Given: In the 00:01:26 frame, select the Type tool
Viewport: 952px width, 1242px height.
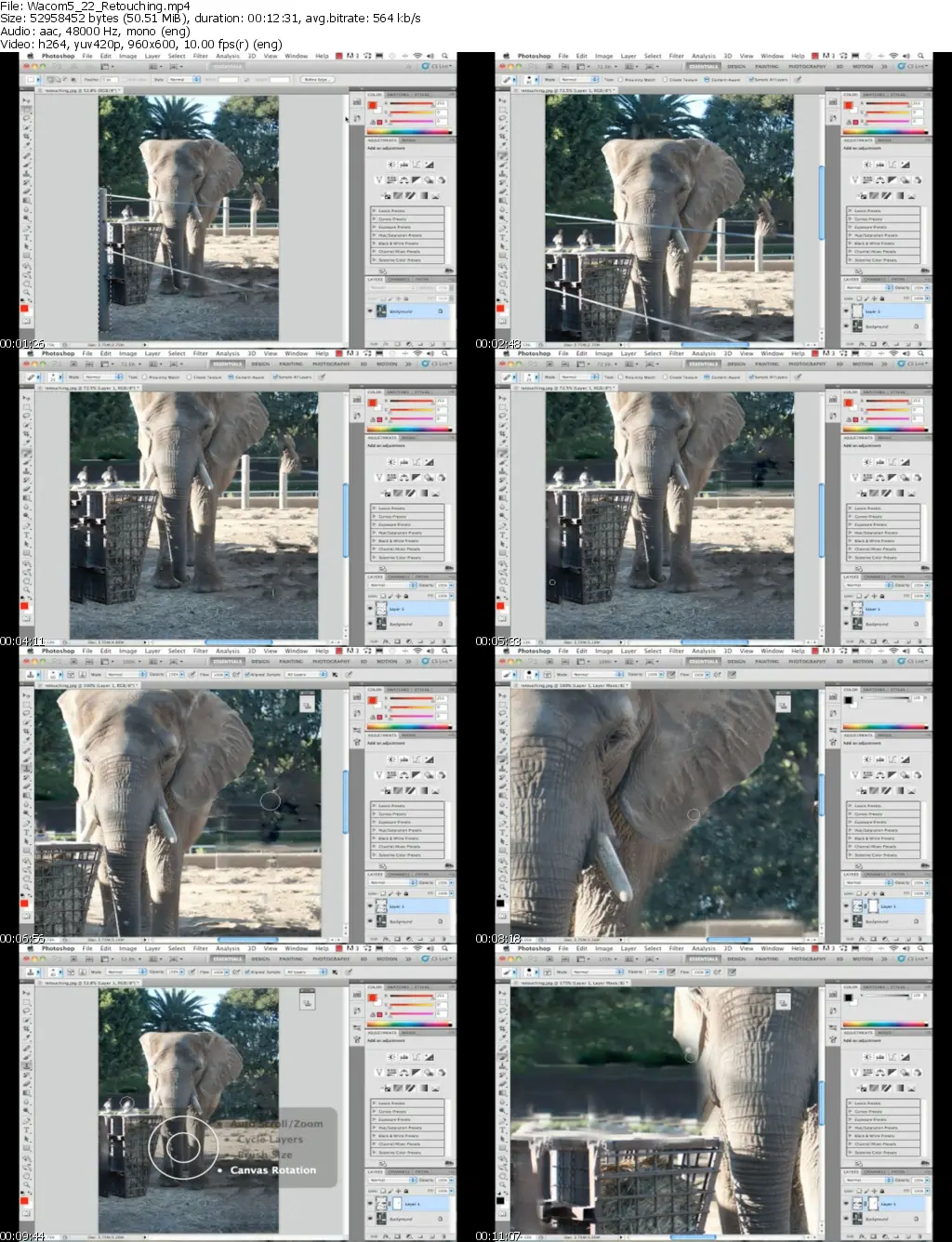Looking at the screenshot, I should [26, 238].
